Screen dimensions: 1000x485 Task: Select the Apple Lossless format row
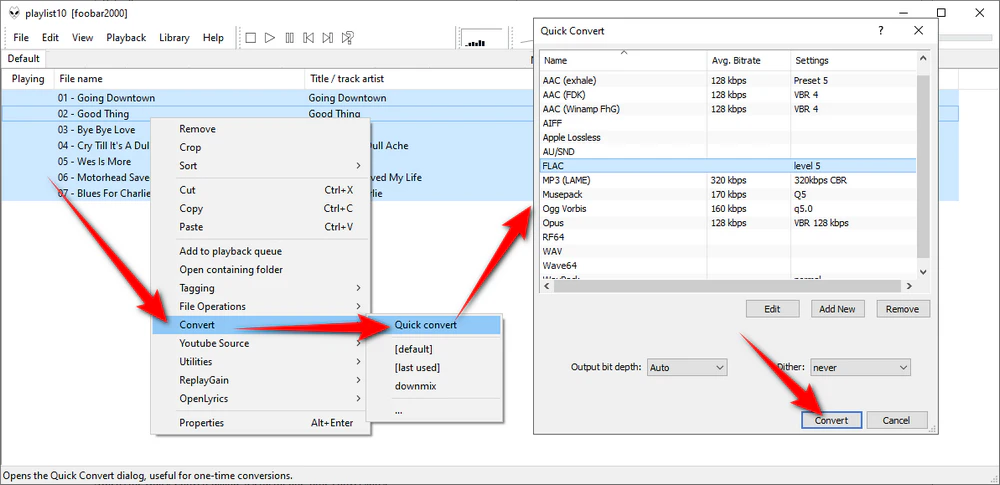(x=728, y=137)
